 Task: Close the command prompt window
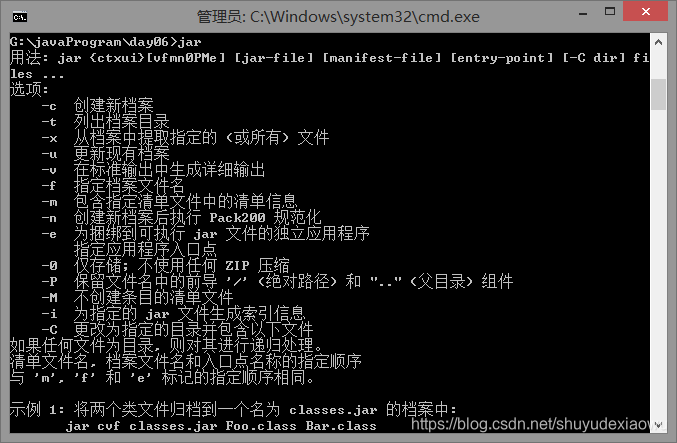[645, 12]
